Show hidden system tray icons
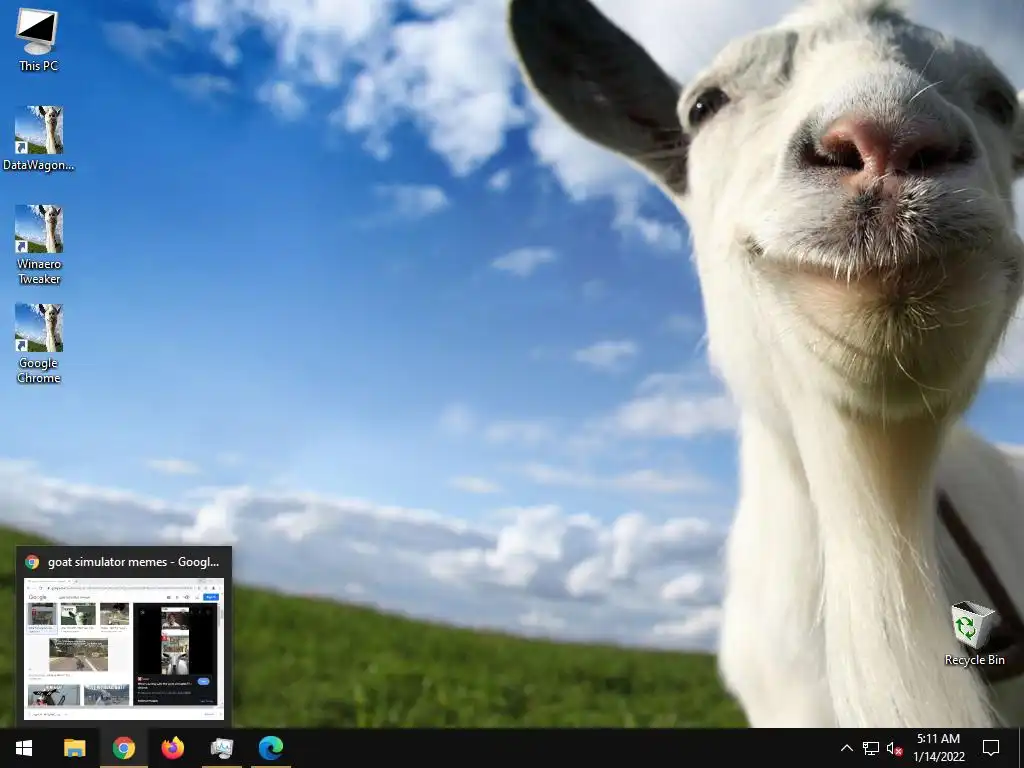1024x768 pixels. 846,748
